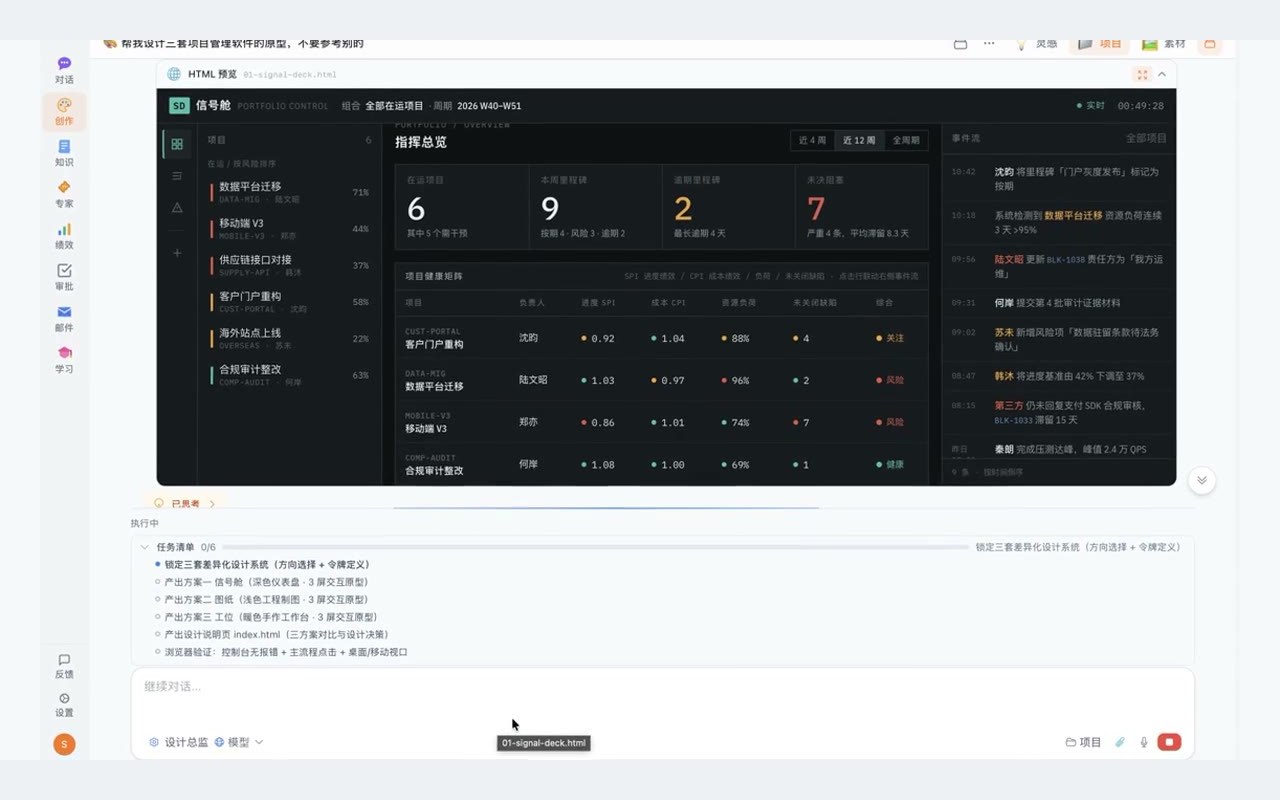
Task: Click the 2026 W40–W51 period selector
Action: pos(489,106)
